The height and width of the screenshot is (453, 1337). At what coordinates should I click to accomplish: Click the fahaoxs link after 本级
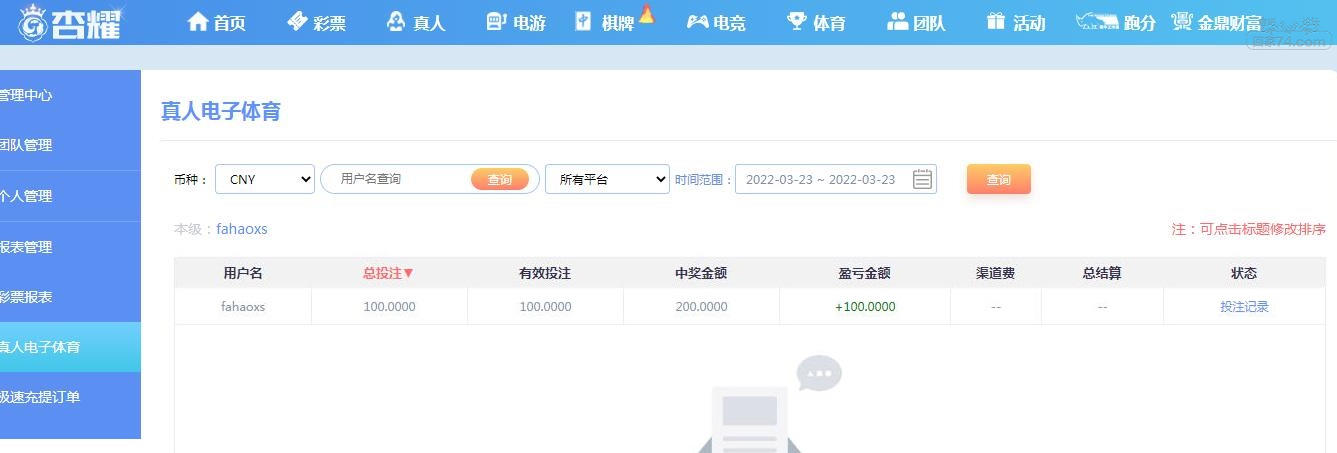pyautogui.click(x=242, y=229)
